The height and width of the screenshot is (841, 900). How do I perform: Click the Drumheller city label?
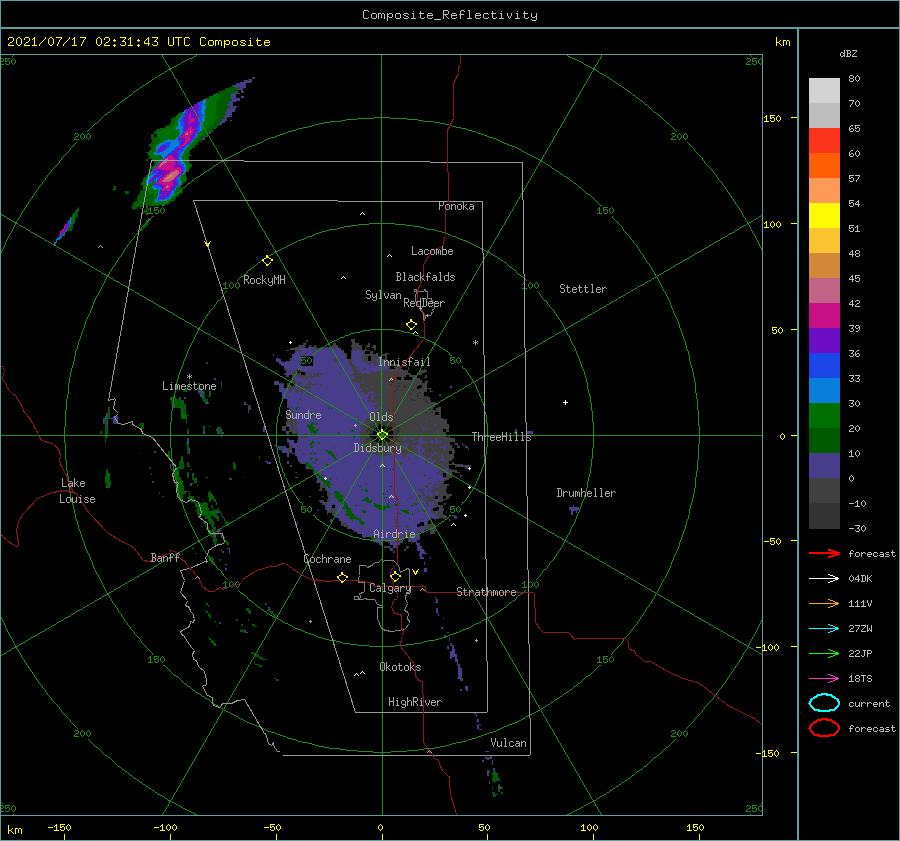(586, 493)
